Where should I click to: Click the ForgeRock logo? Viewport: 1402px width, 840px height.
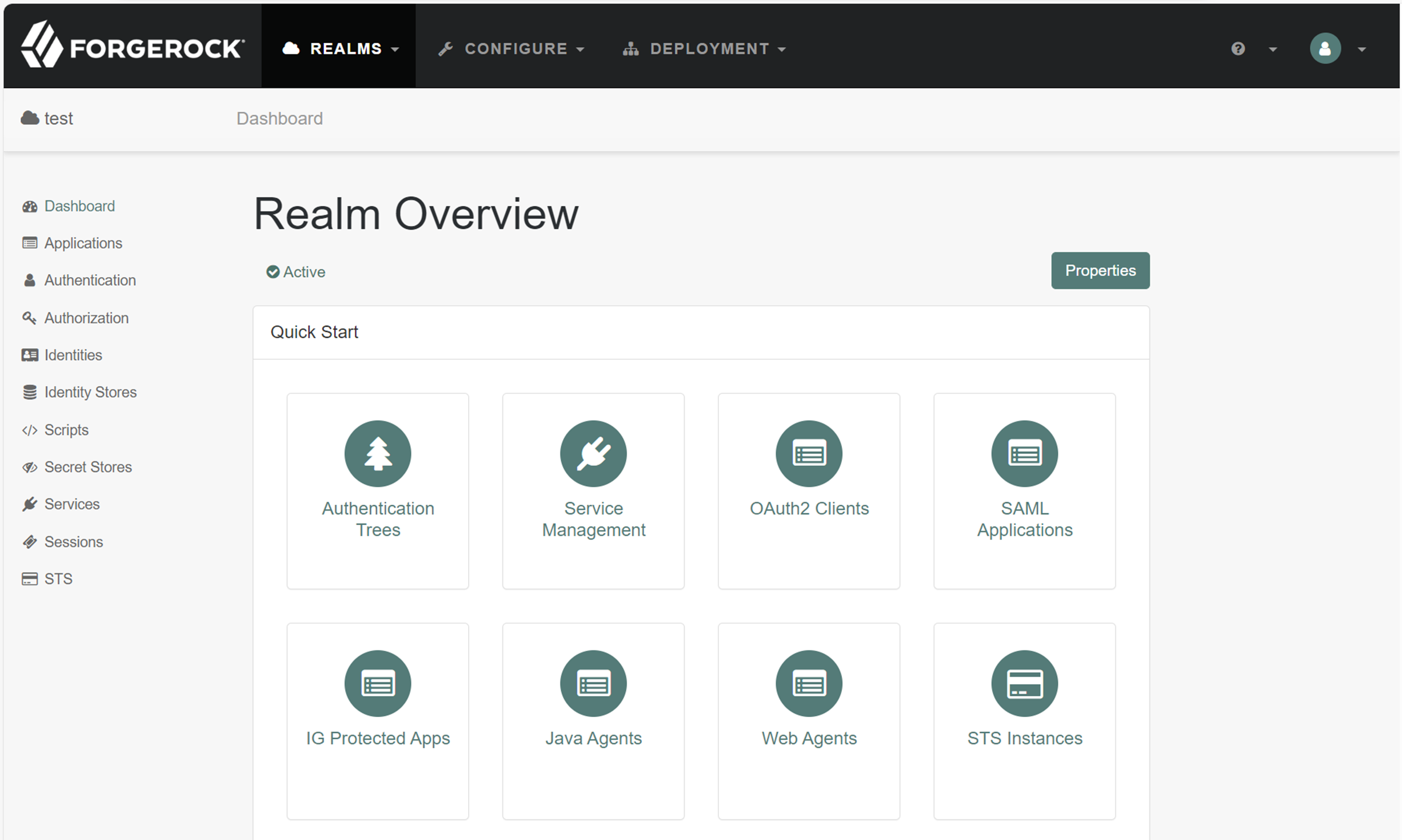coord(132,46)
